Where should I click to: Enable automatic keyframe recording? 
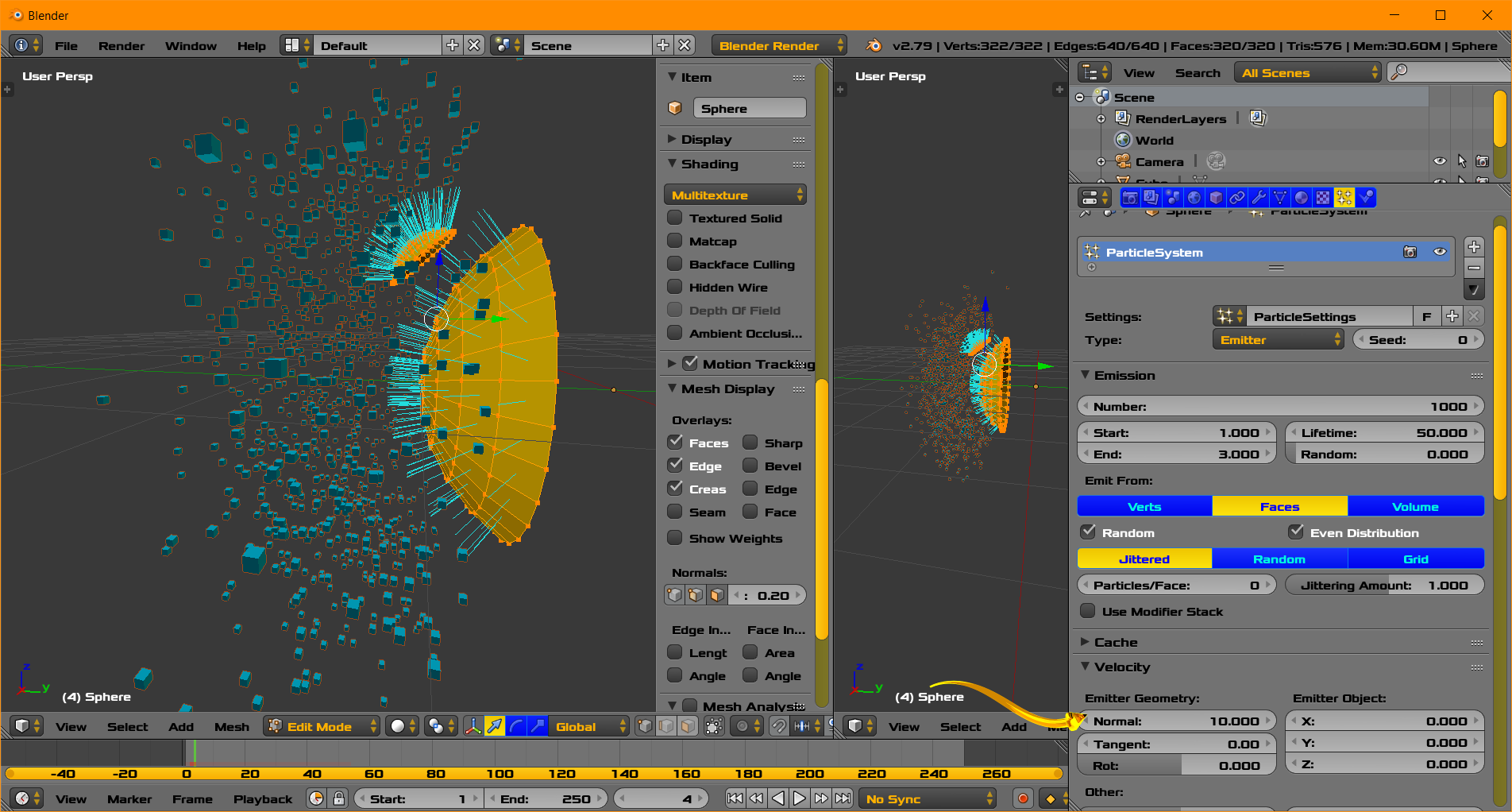(x=1023, y=798)
